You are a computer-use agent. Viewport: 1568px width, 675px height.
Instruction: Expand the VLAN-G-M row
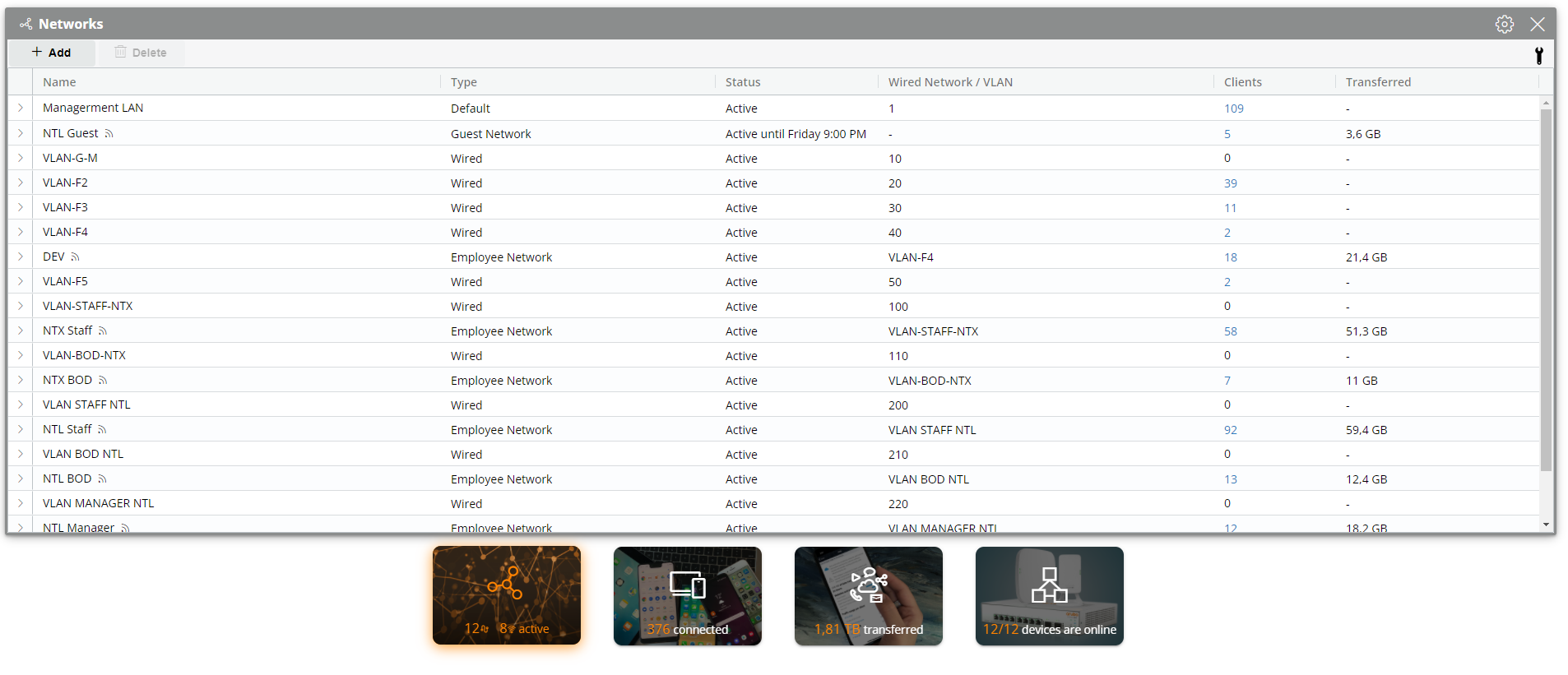(21, 158)
